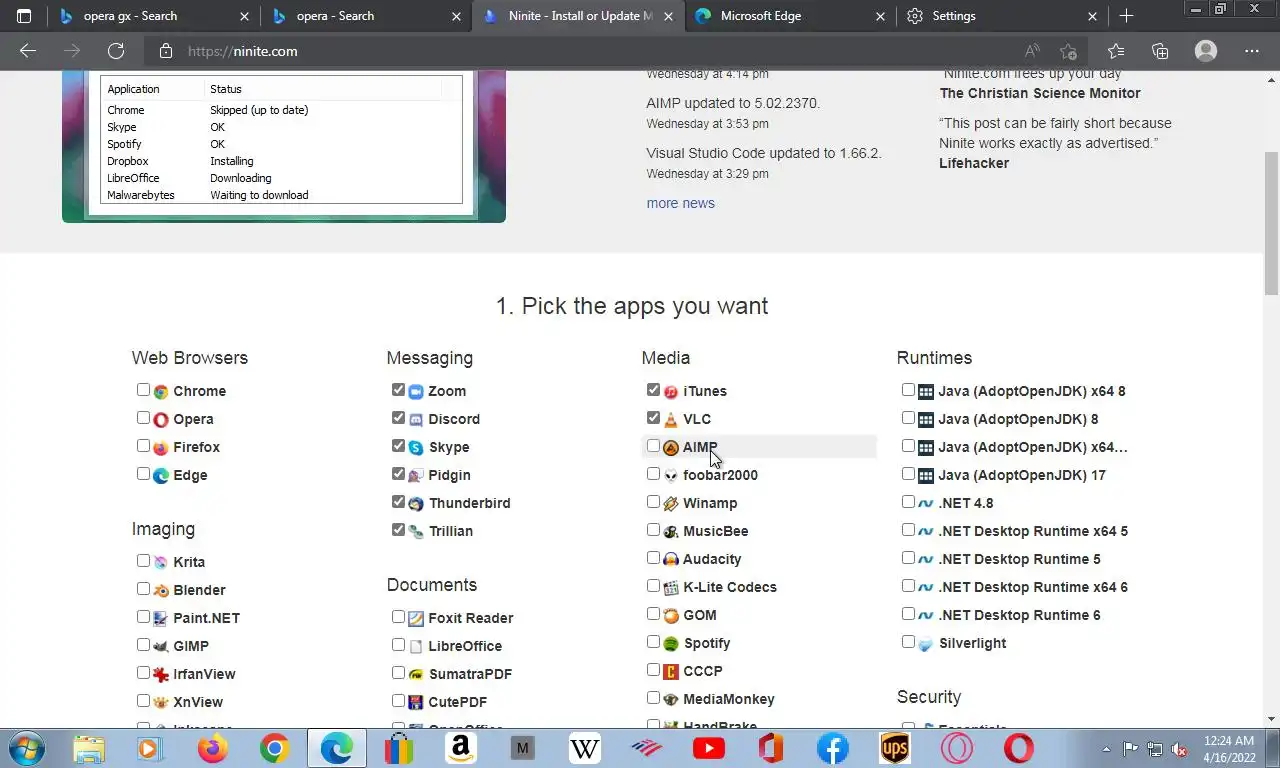This screenshot has height=768, width=1280.
Task: Check the GIMP checkbox under Imaging
Action: pyautogui.click(x=143, y=645)
